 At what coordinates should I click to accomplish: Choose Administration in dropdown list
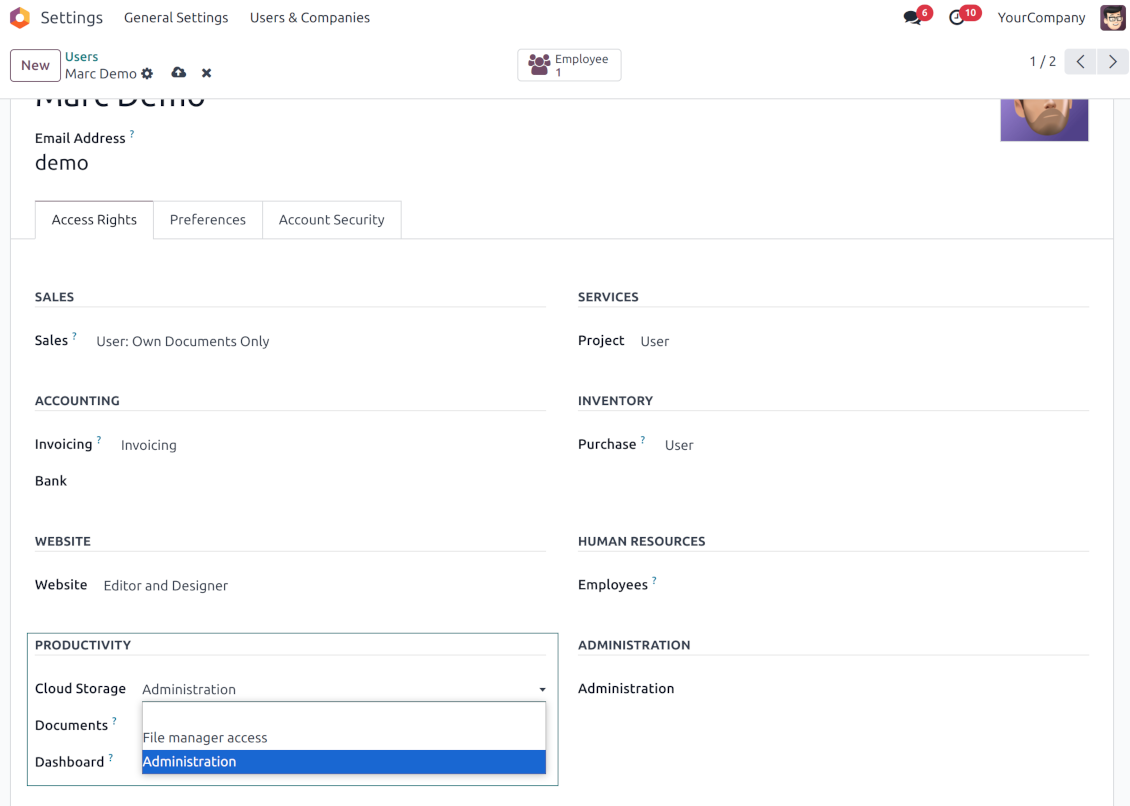189,762
